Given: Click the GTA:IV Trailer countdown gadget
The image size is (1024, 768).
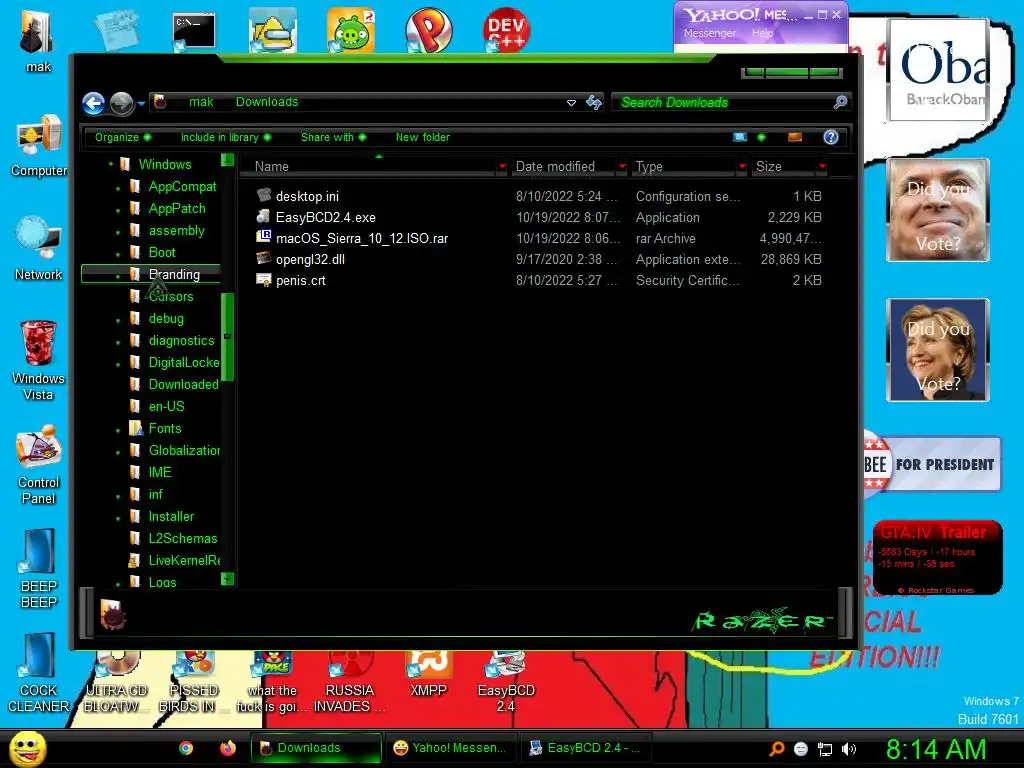Looking at the screenshot, I should (x=937, y=557).
